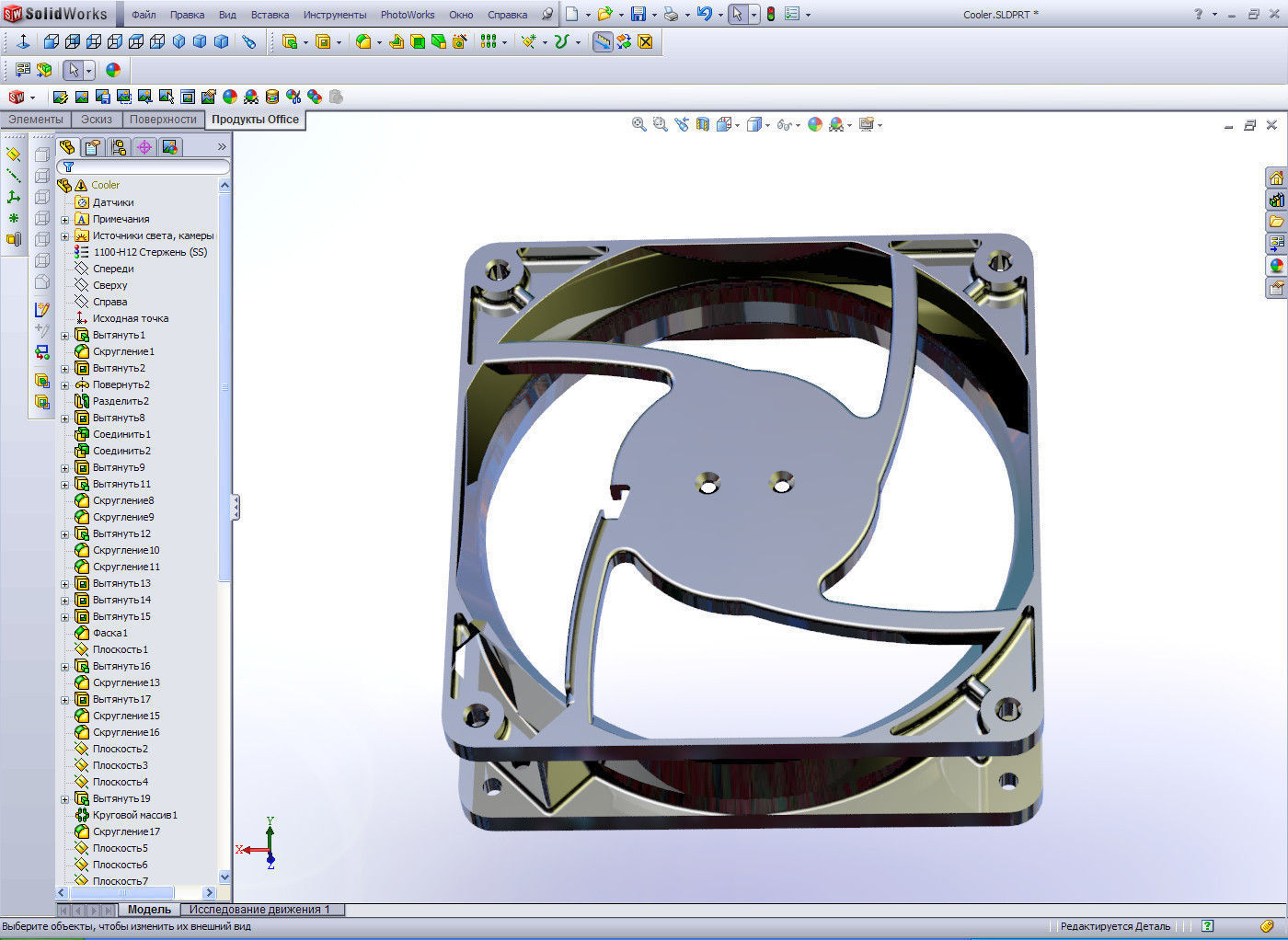
Task: Switch to the Продукты Office tab
Action: (x=255, y=120)
